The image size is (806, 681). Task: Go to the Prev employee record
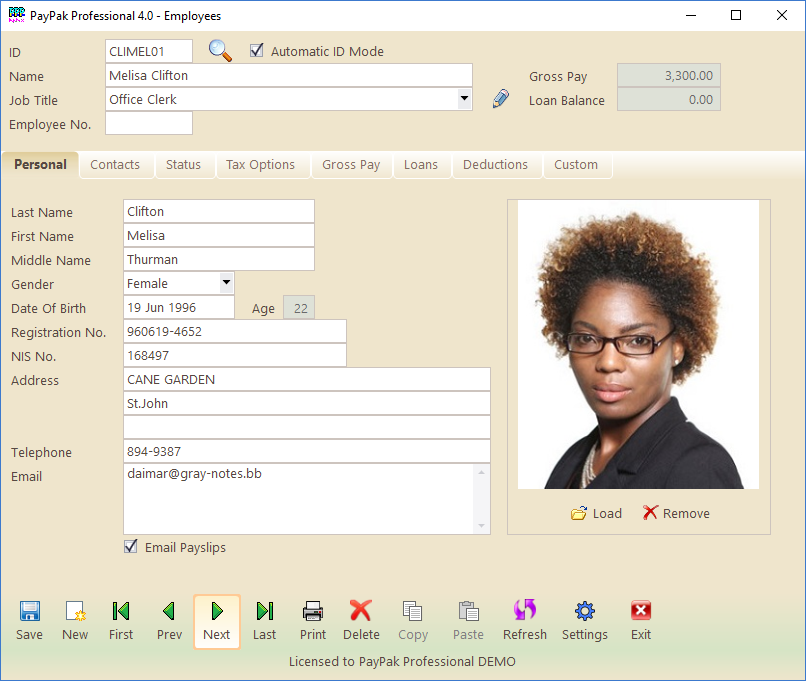click(169, 620)
